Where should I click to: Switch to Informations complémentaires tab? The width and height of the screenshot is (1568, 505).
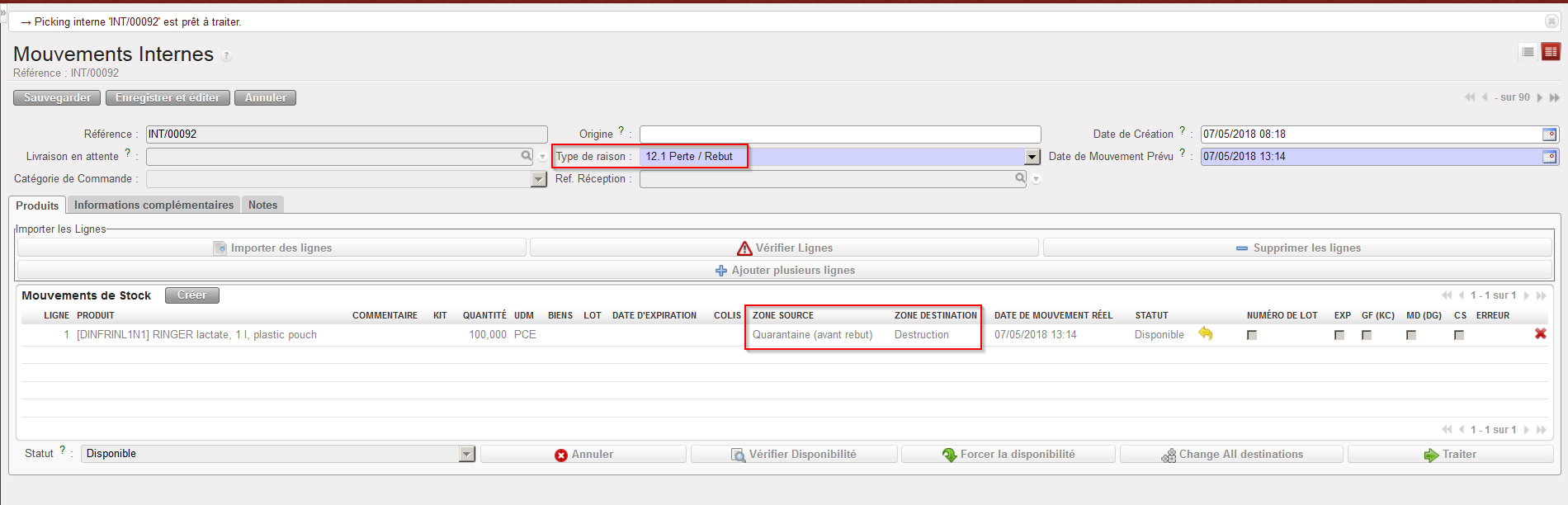pyautogui.click(x=153, y=205)
